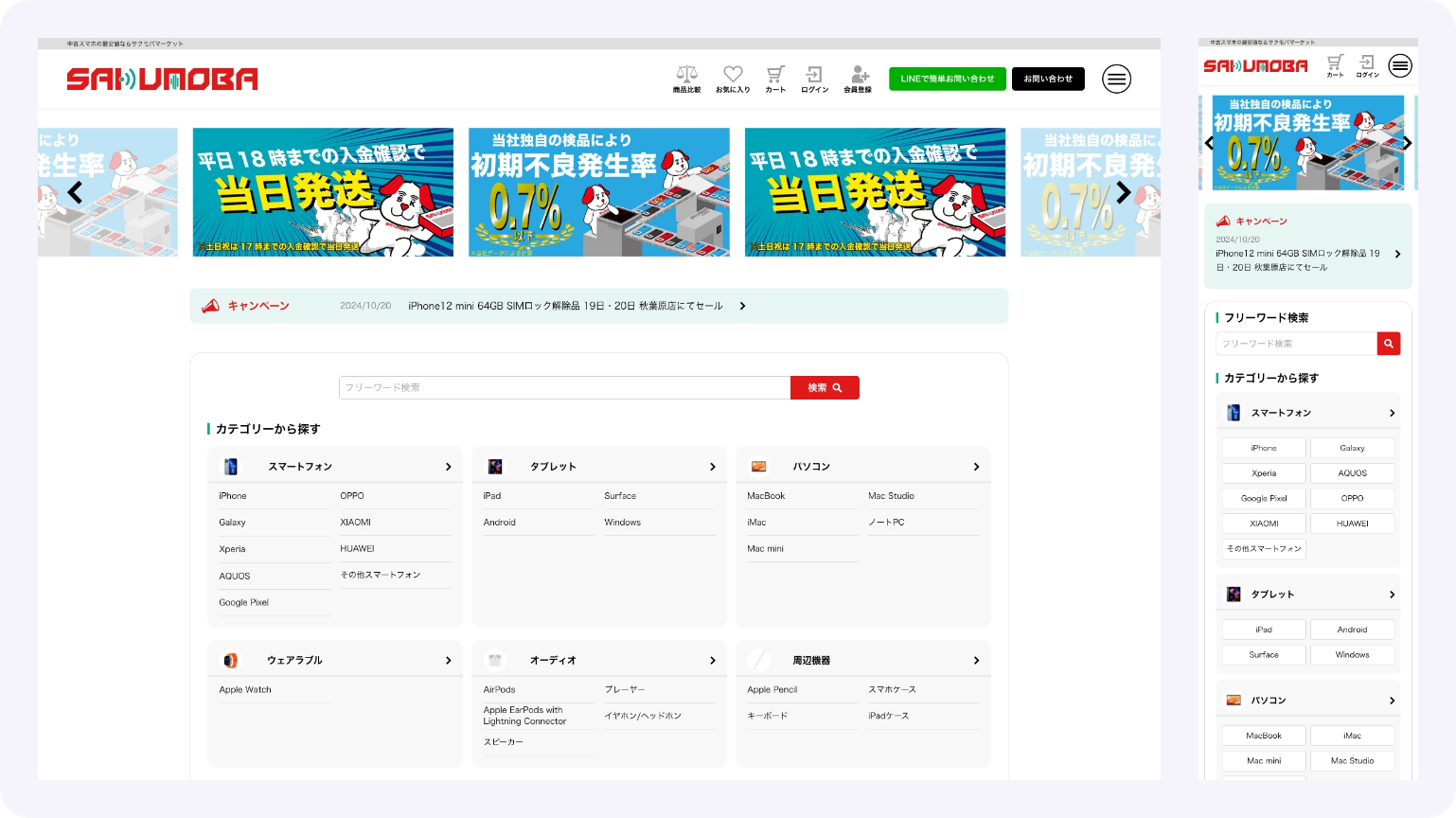Show next banner in desktop carousel
This screenshot has height=818, width=1456.
point(1124,192)
